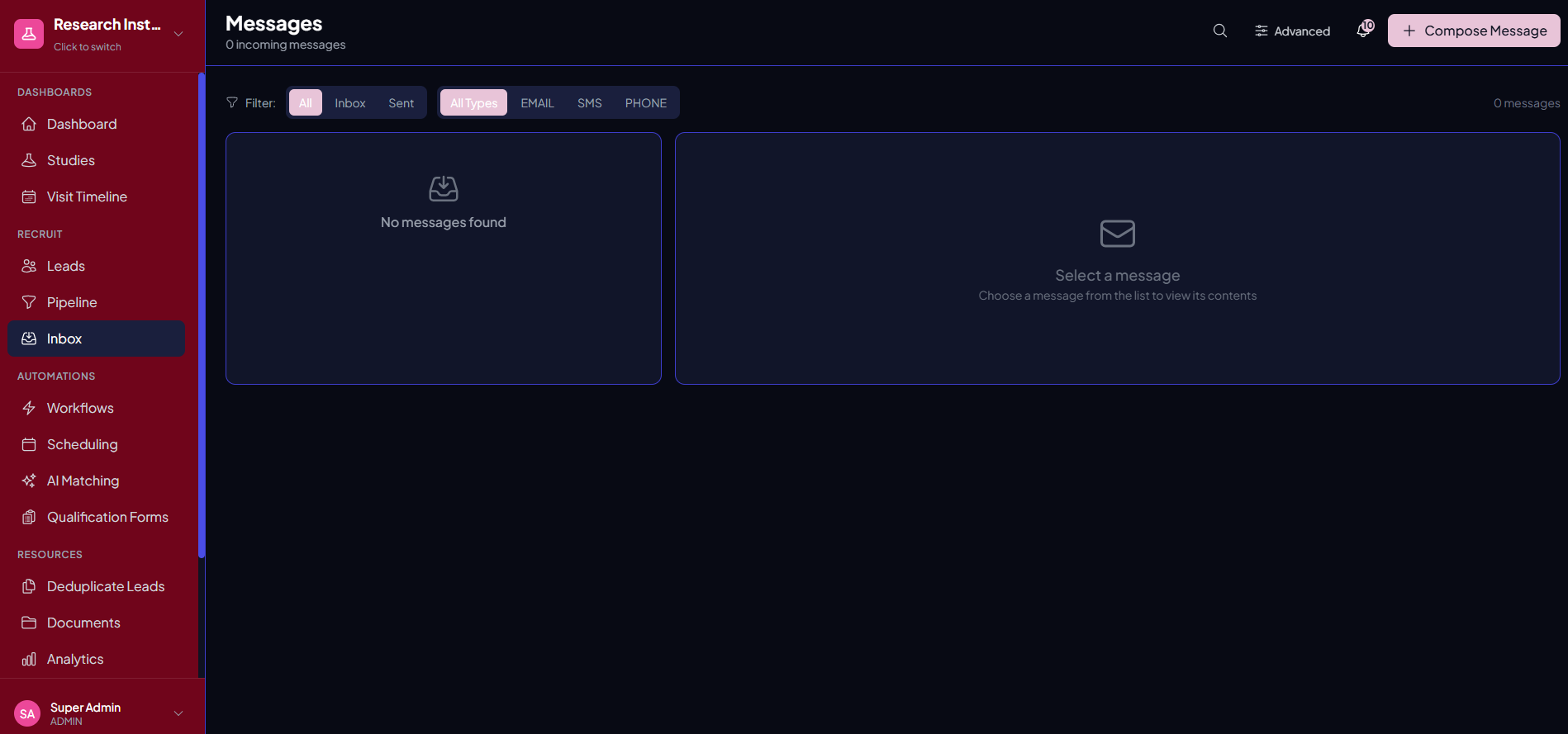
Task: Click '0 messages' count text
Action: [x=1527, y=103]
